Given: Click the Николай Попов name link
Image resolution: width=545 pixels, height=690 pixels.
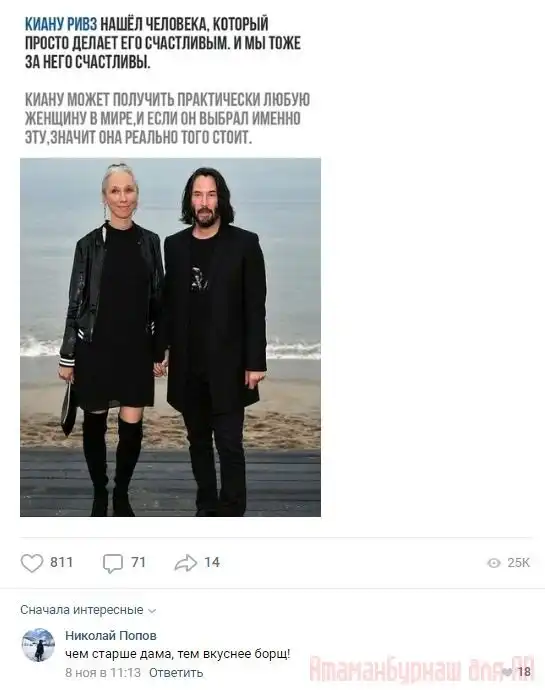Looking at the screenshot, I should (110, 635).
